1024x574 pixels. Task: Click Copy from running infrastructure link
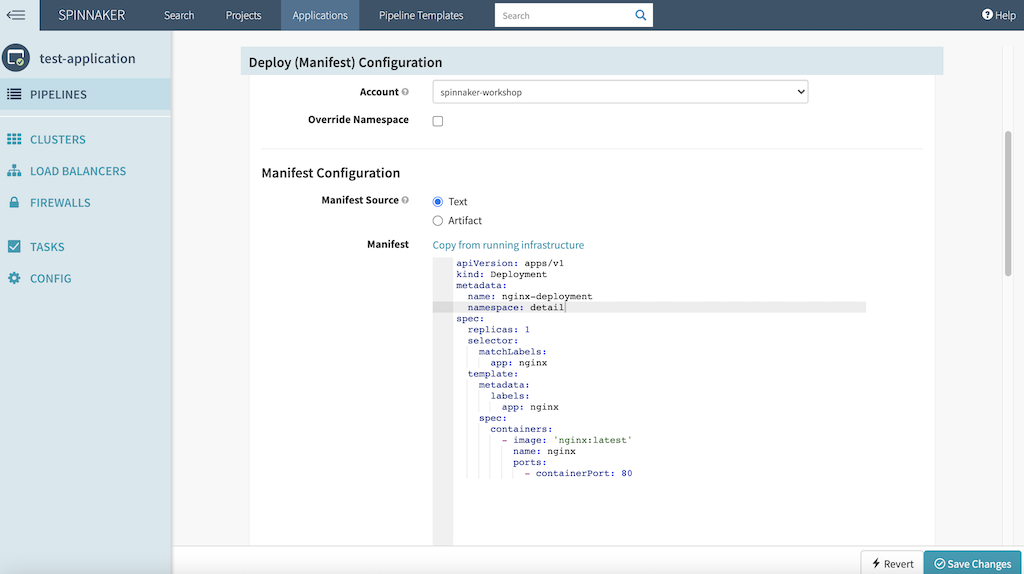(508, 245)
